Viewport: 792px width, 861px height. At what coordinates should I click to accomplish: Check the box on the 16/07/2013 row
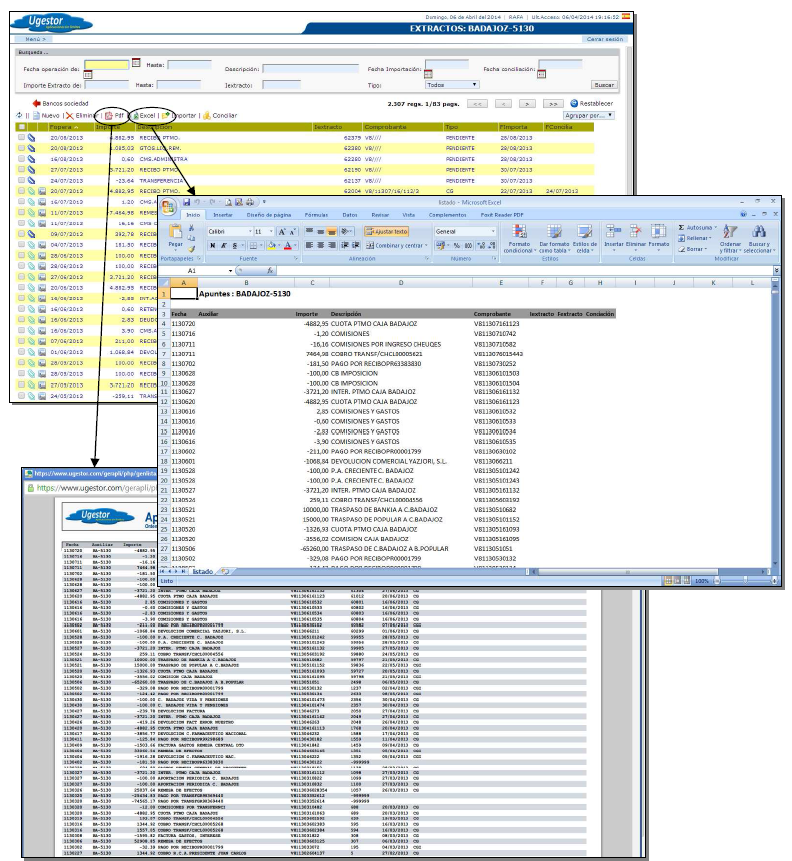[x=21, y=202]
